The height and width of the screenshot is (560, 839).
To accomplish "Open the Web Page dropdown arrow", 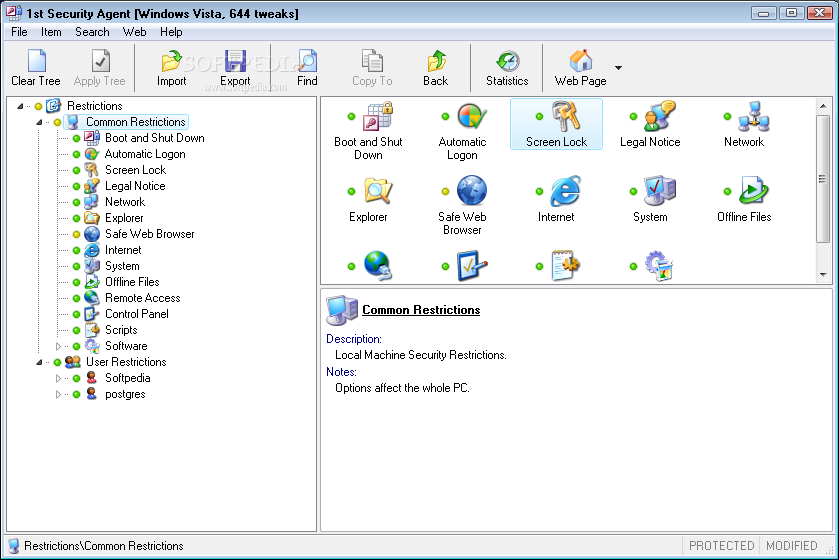I will click(x=619, y=68).
